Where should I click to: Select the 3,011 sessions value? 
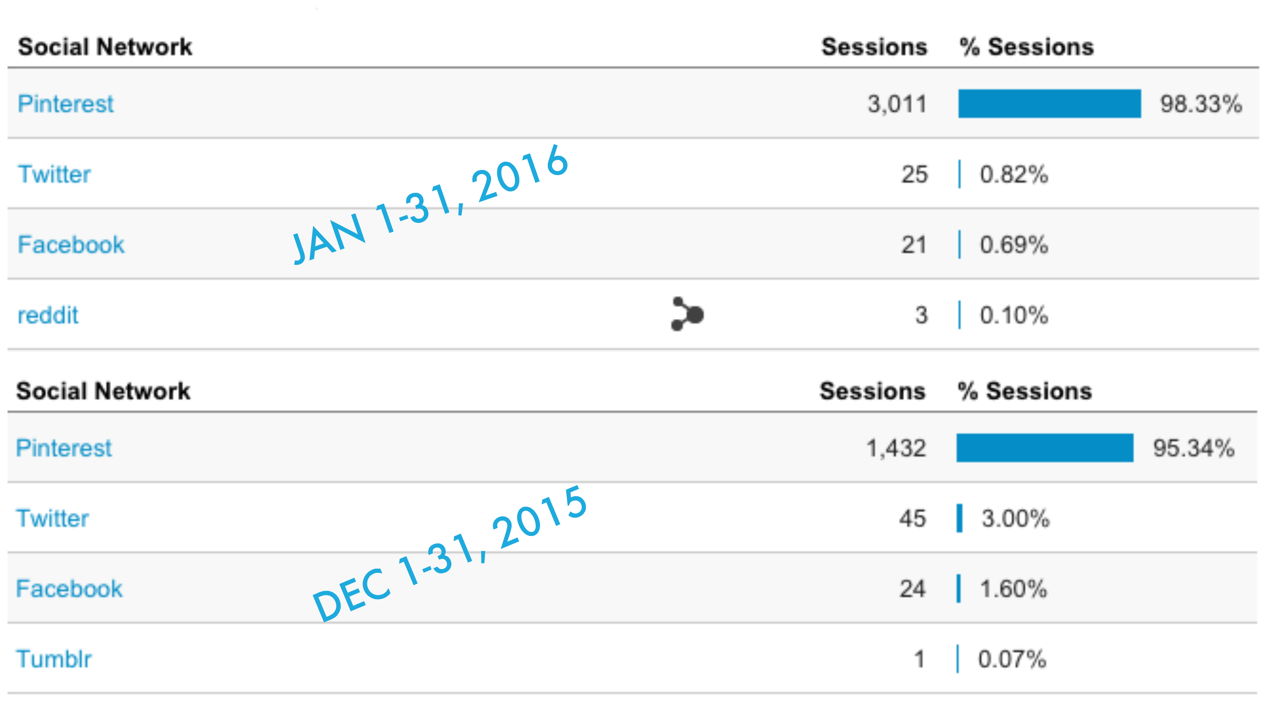coord(897,104)
